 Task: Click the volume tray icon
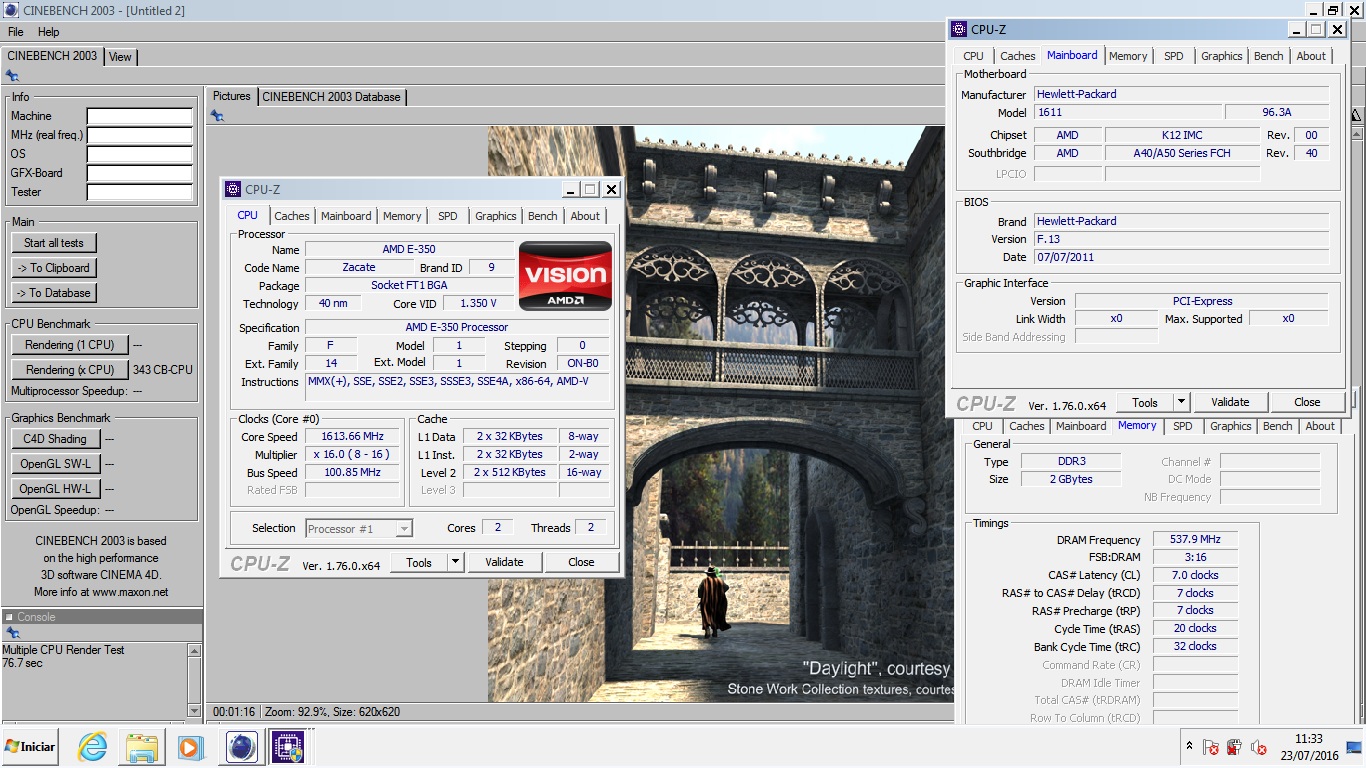1258,747
